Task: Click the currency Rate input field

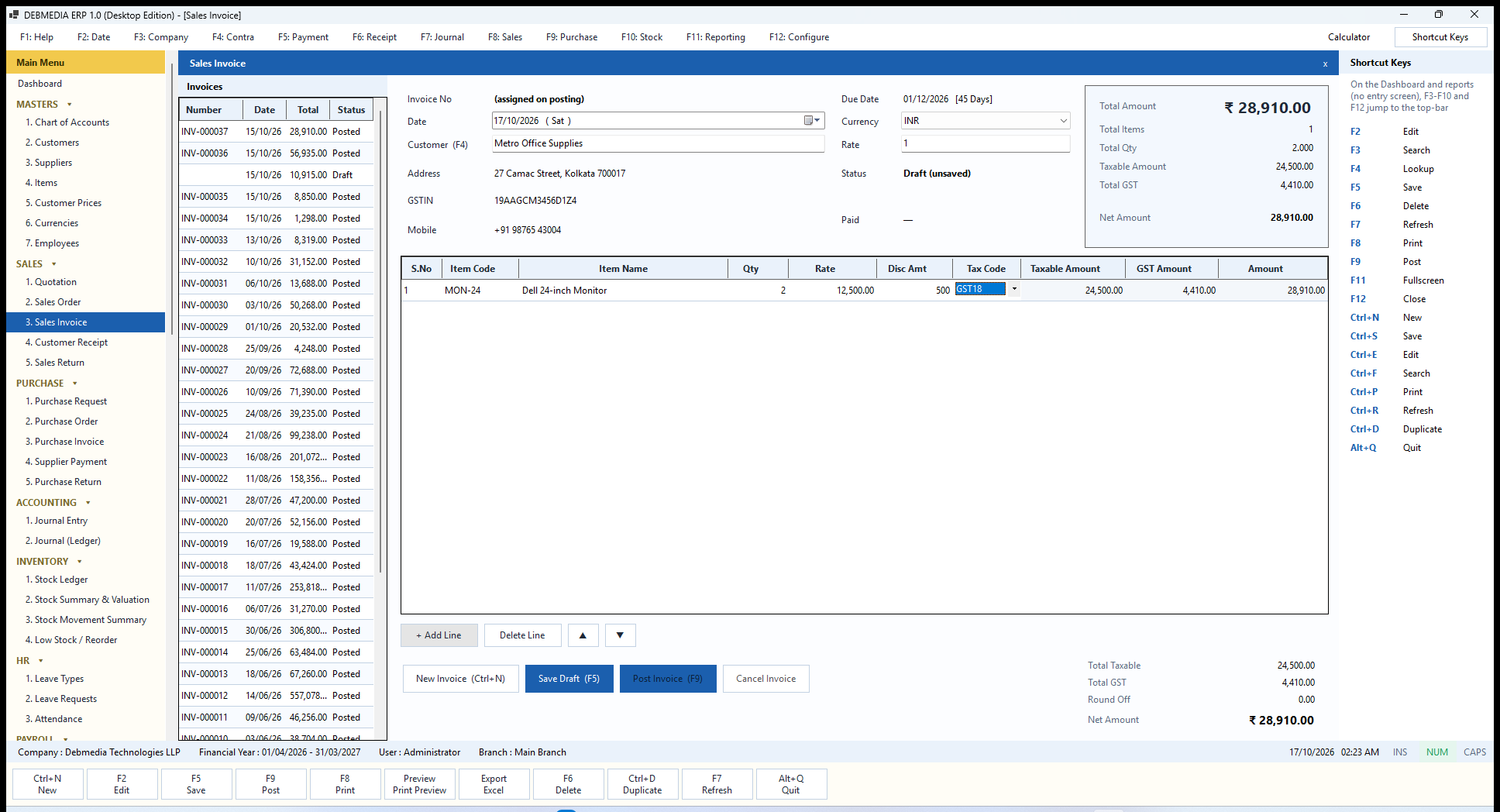Action: (986, 143)
